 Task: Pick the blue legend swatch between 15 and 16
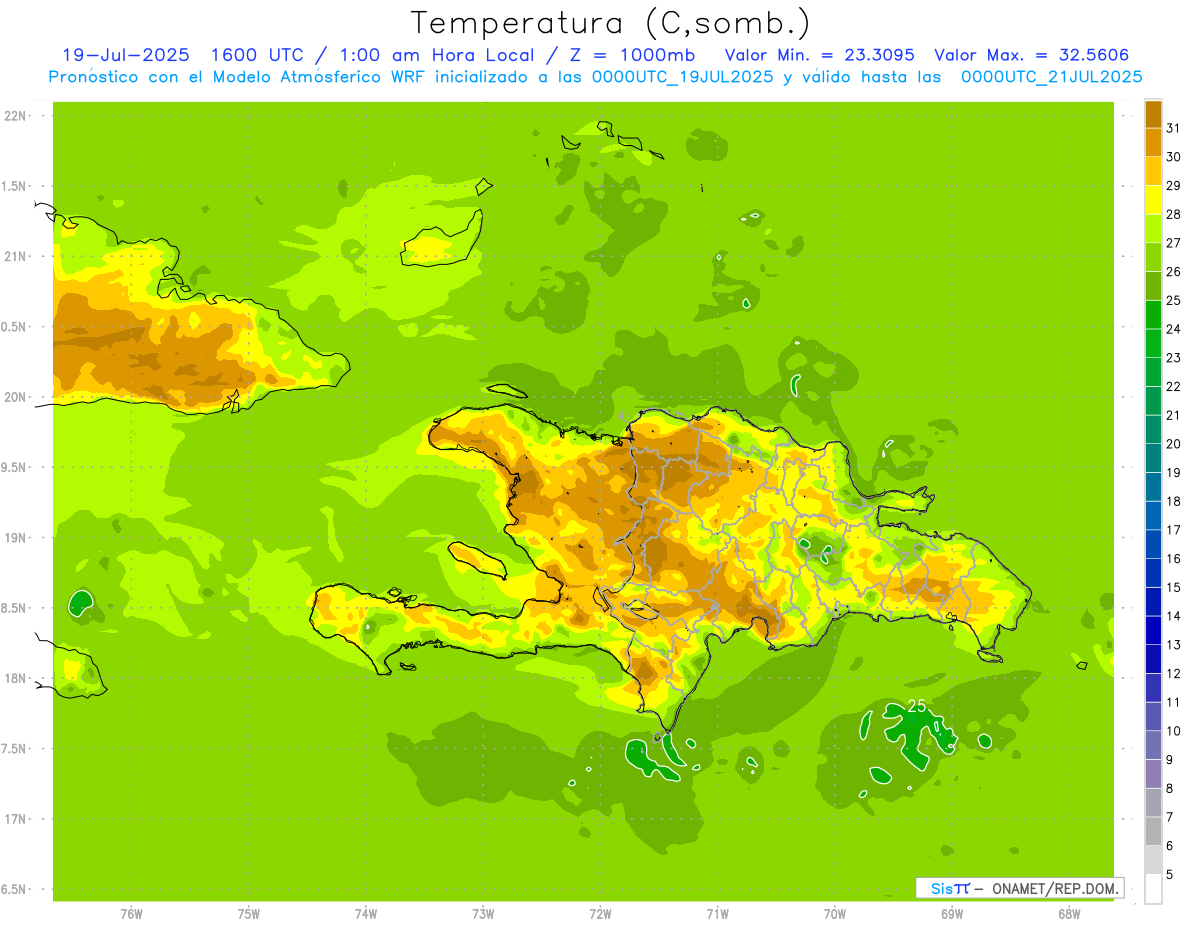coord(1153,572)
